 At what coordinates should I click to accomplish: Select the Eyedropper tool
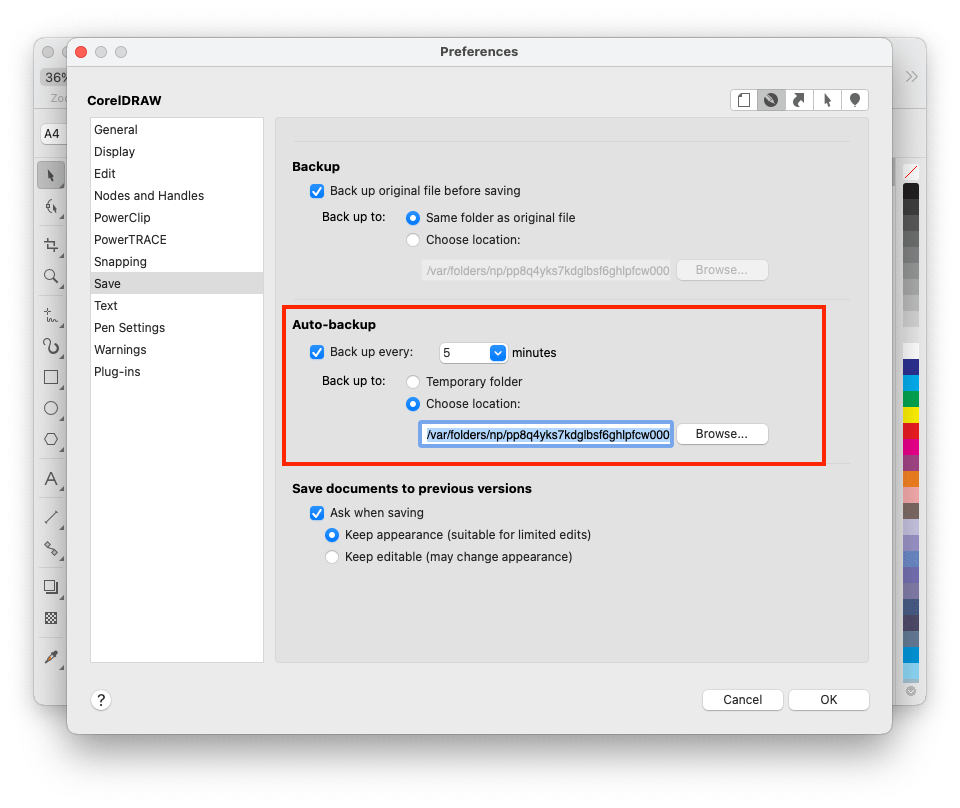click(x=51, y=657)
